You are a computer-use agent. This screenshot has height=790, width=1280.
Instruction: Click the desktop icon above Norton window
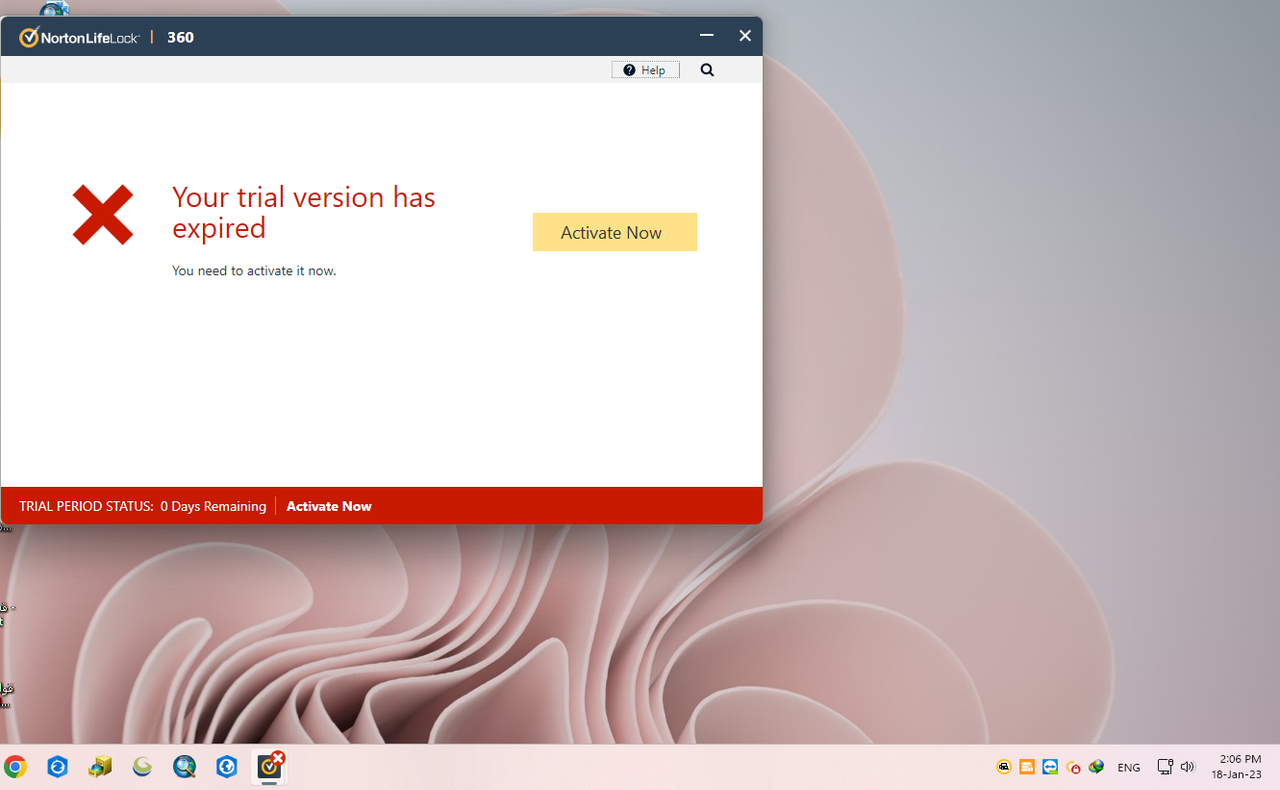point(56,9)
